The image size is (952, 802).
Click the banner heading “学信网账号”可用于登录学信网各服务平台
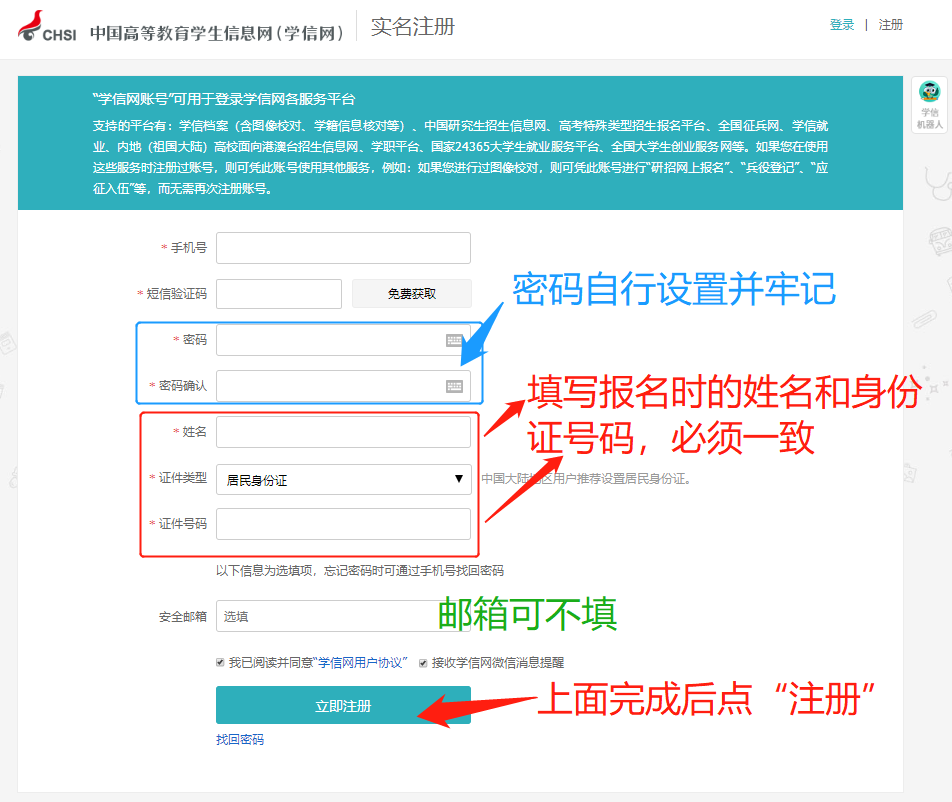point(224,99)
